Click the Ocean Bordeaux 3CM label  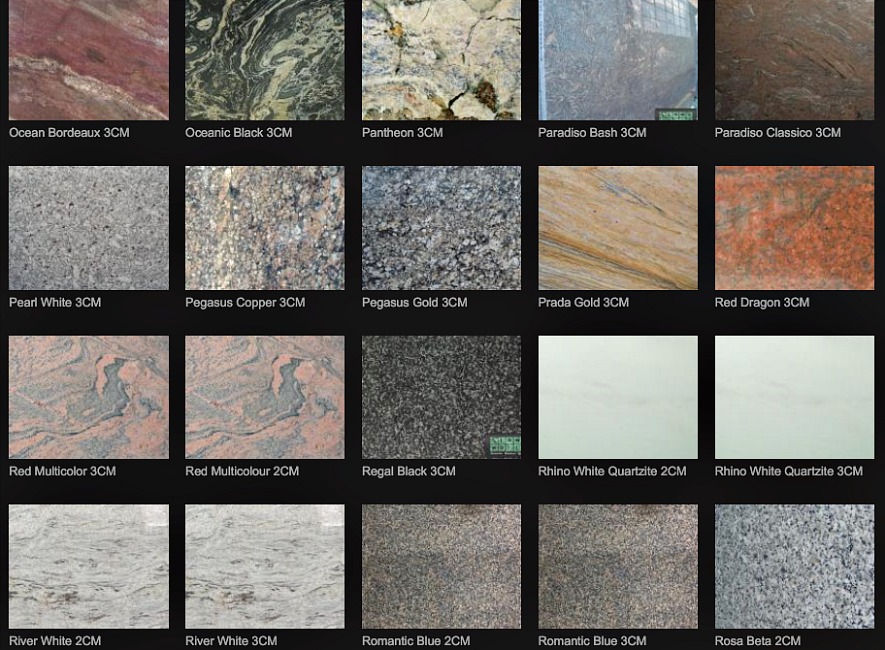pos(69,133)
